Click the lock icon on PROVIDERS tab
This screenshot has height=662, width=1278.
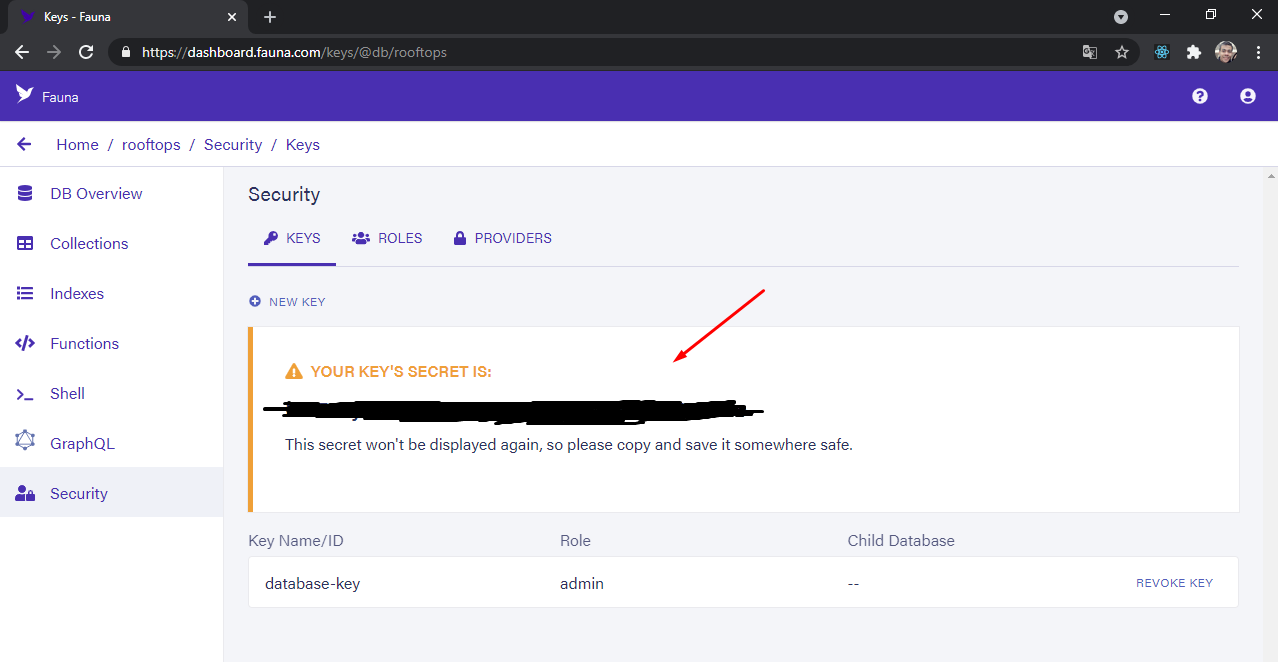(460, 238)
